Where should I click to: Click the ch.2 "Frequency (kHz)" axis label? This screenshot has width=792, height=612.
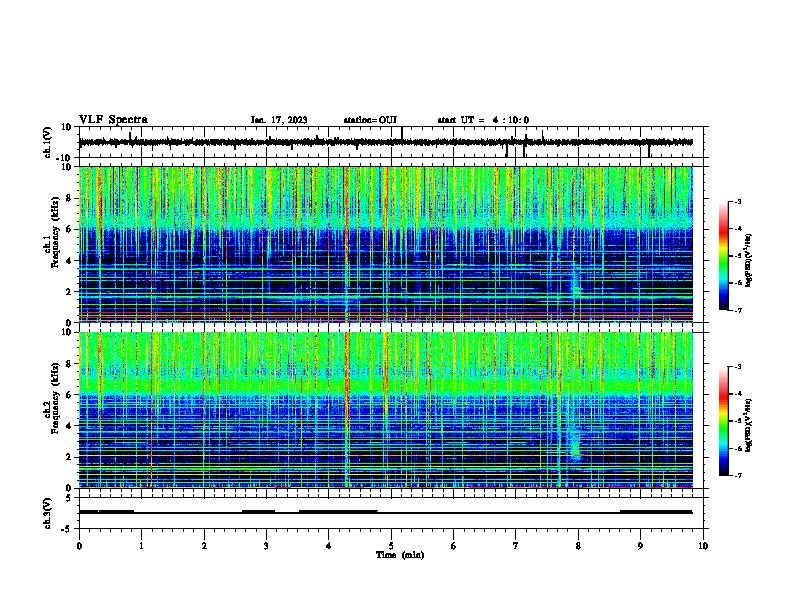(55, 398)
